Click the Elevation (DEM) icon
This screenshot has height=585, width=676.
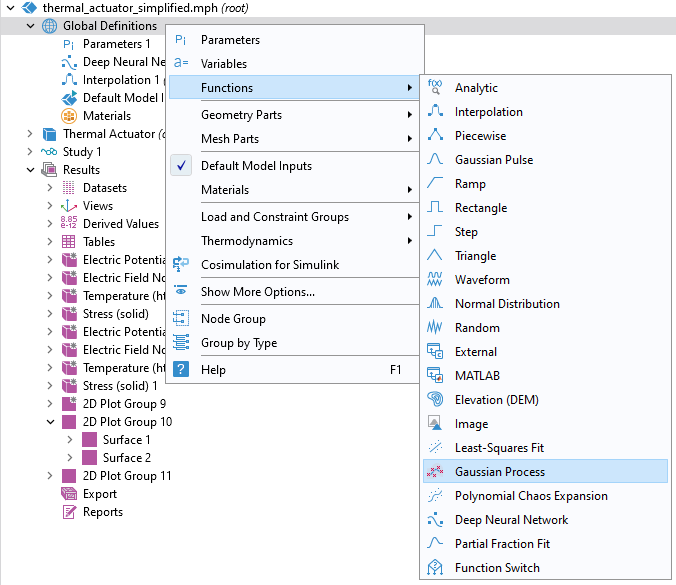435,400
